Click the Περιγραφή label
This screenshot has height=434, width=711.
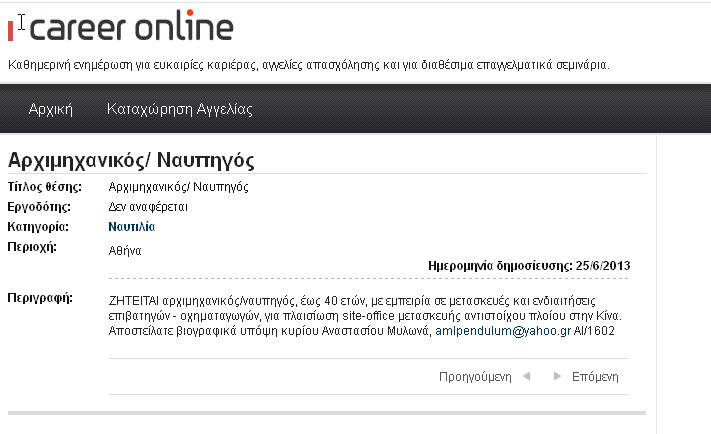pos(40,298)
